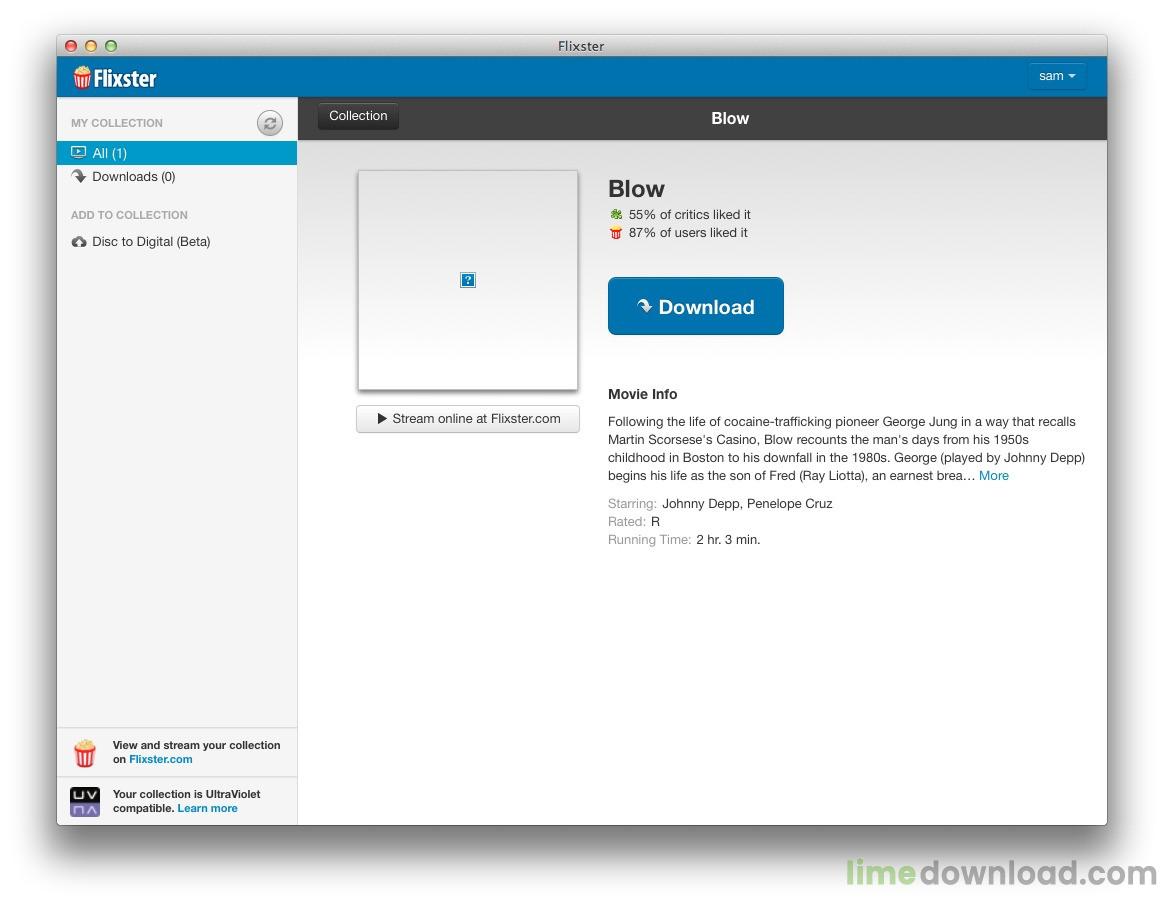Click '87% of users liked it' text
This screenshot has height=904, width=1164.
(x=688, y=233)
